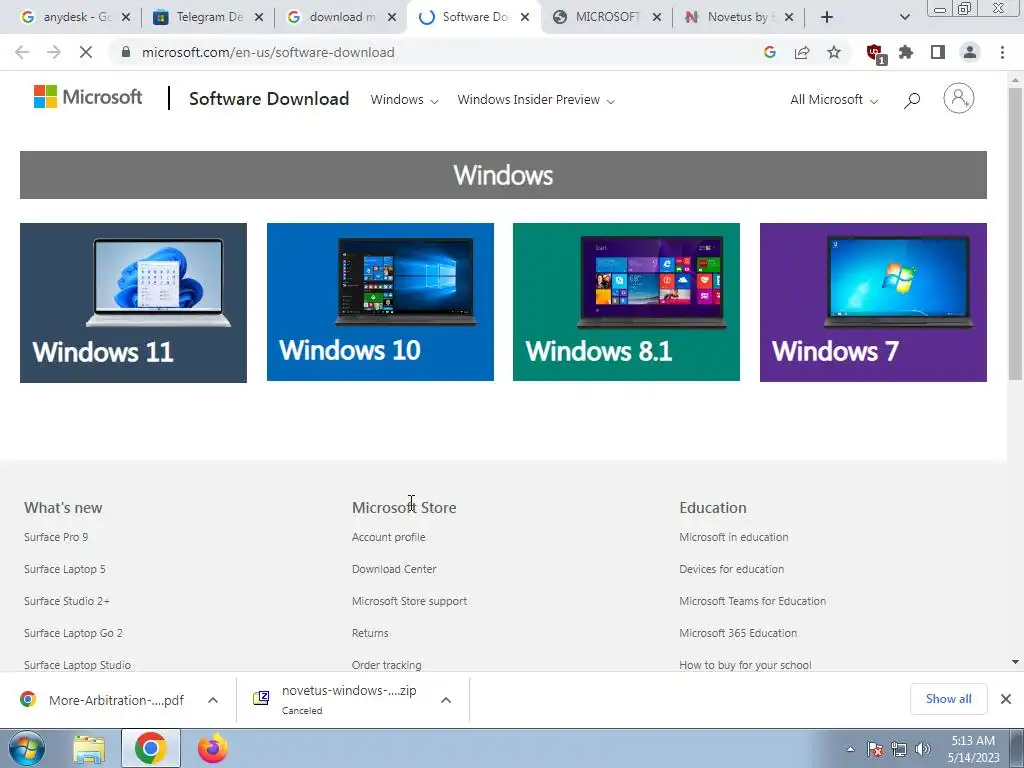This screenshot has width=1024, height=768.
Task: Bookmark this page with the star
Action: (834, 52)
